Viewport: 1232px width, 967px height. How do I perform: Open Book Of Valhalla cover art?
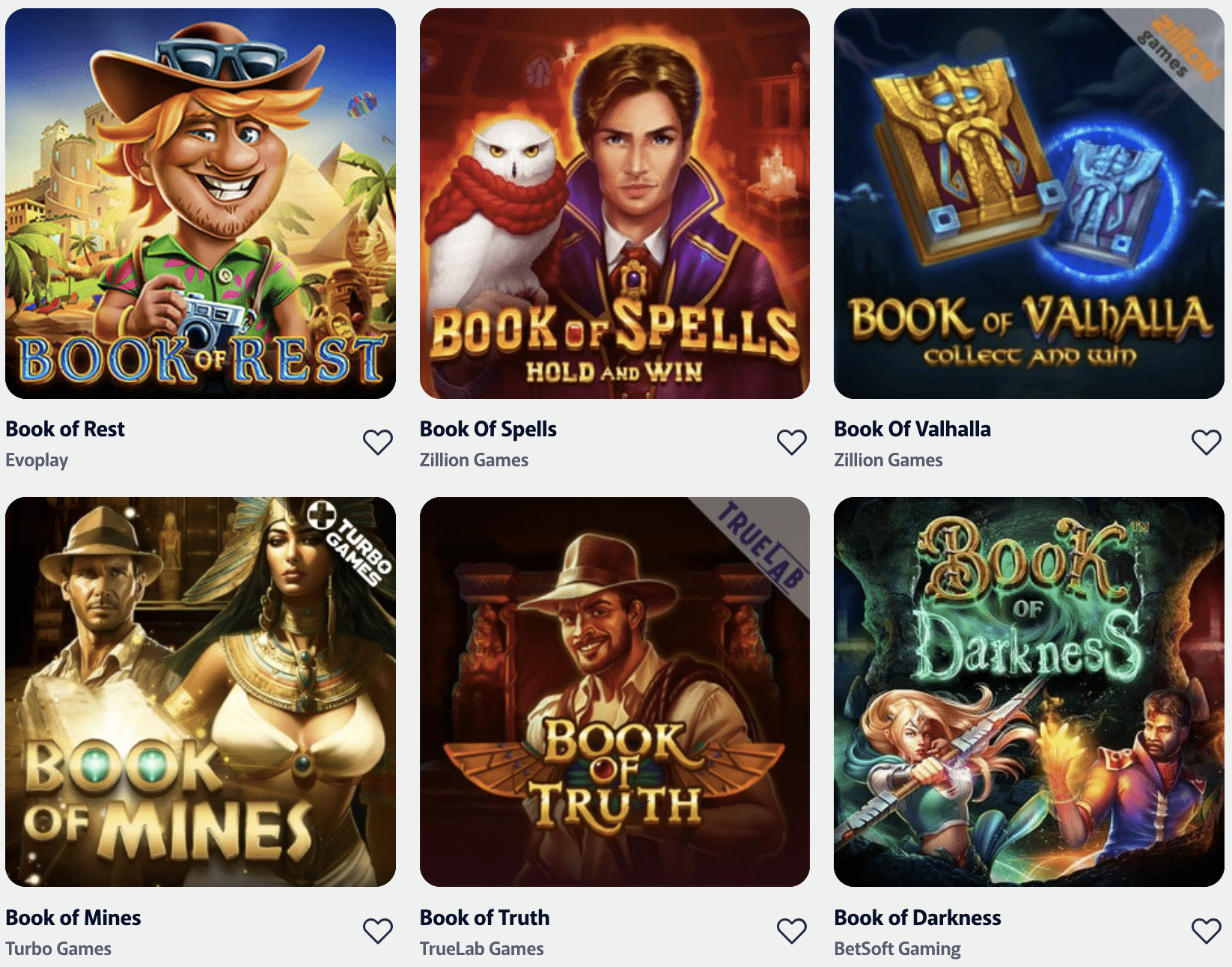coord(1029,204)
